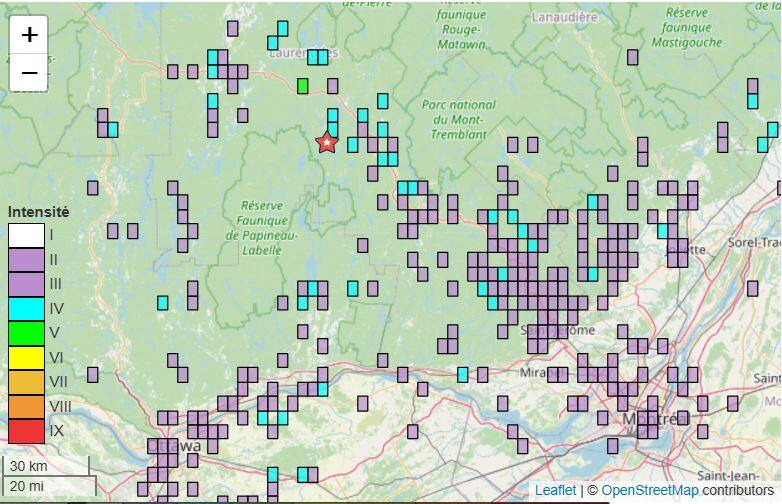The image size is (782, 504).
Task: Click the yellow intensity VI legend swatch
Action: [x=26, y=358]
